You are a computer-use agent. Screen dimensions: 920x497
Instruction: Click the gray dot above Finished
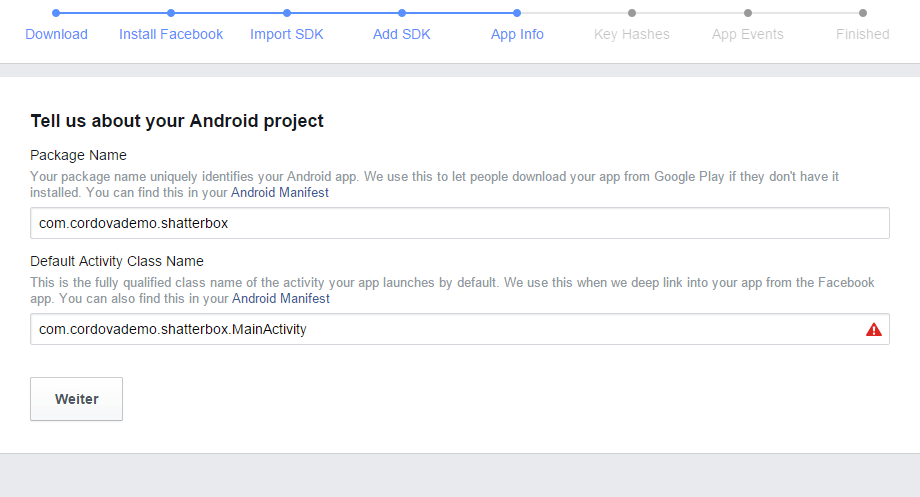pos(863,13)
